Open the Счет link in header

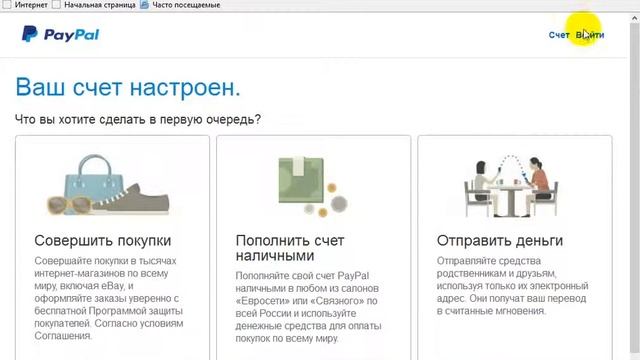pyautogui.click(x=559, y=35)
